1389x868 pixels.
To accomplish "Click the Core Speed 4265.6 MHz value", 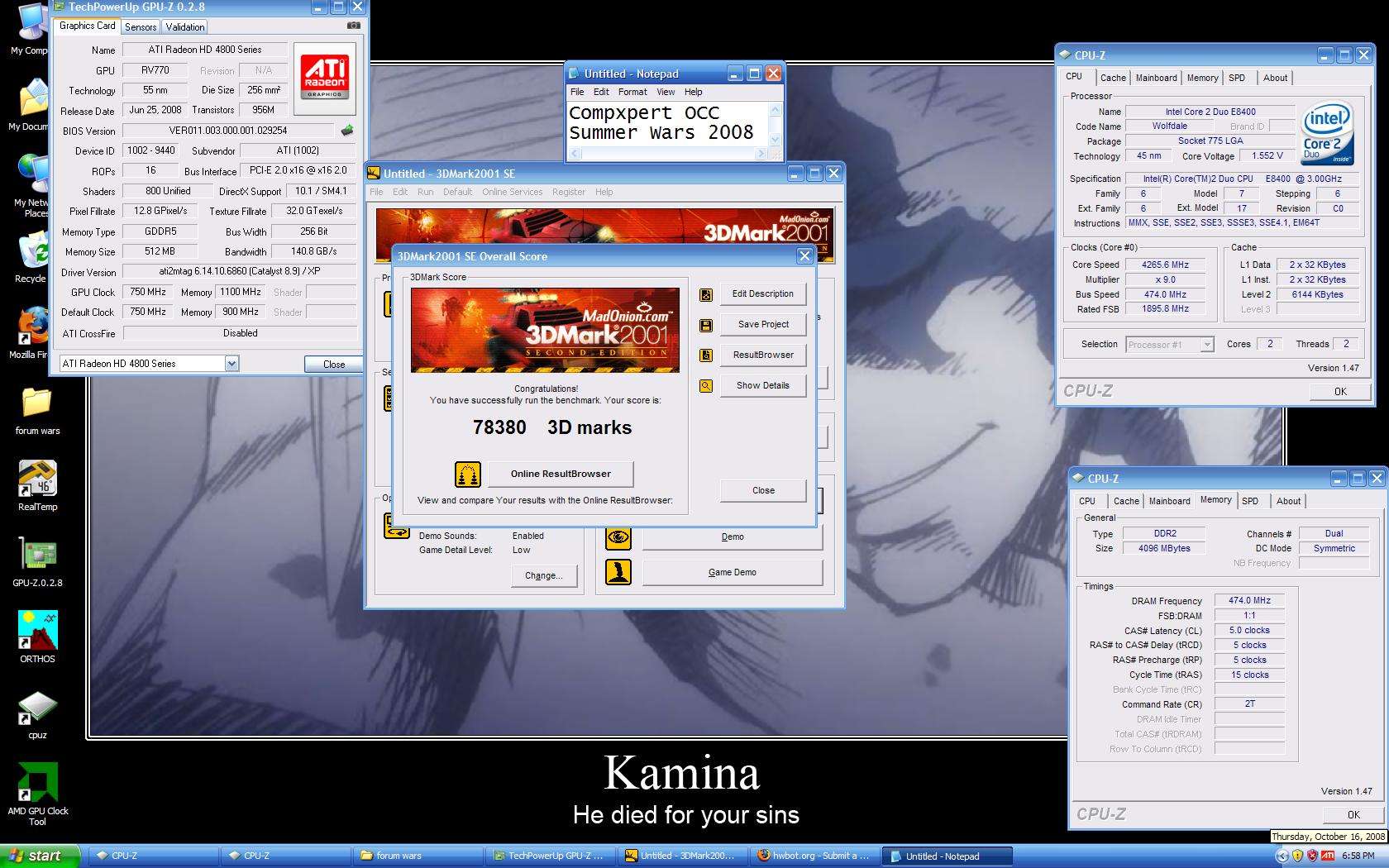I will pos(1165,265).
